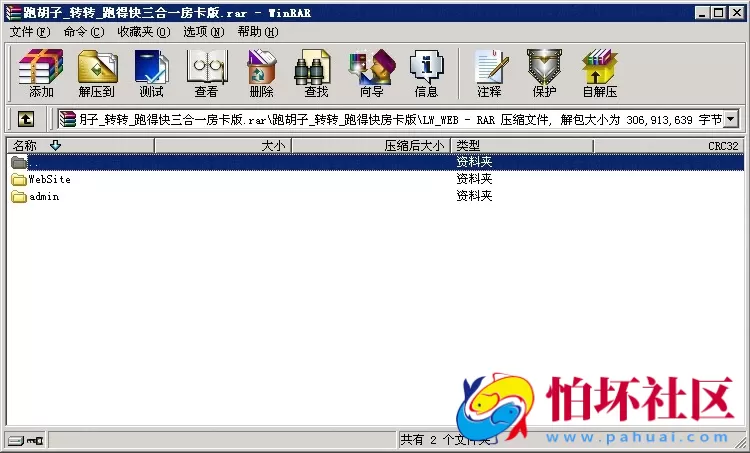
Task: Click the 删除 (Delete) toolbar icon
Action: tap(262, 73)
